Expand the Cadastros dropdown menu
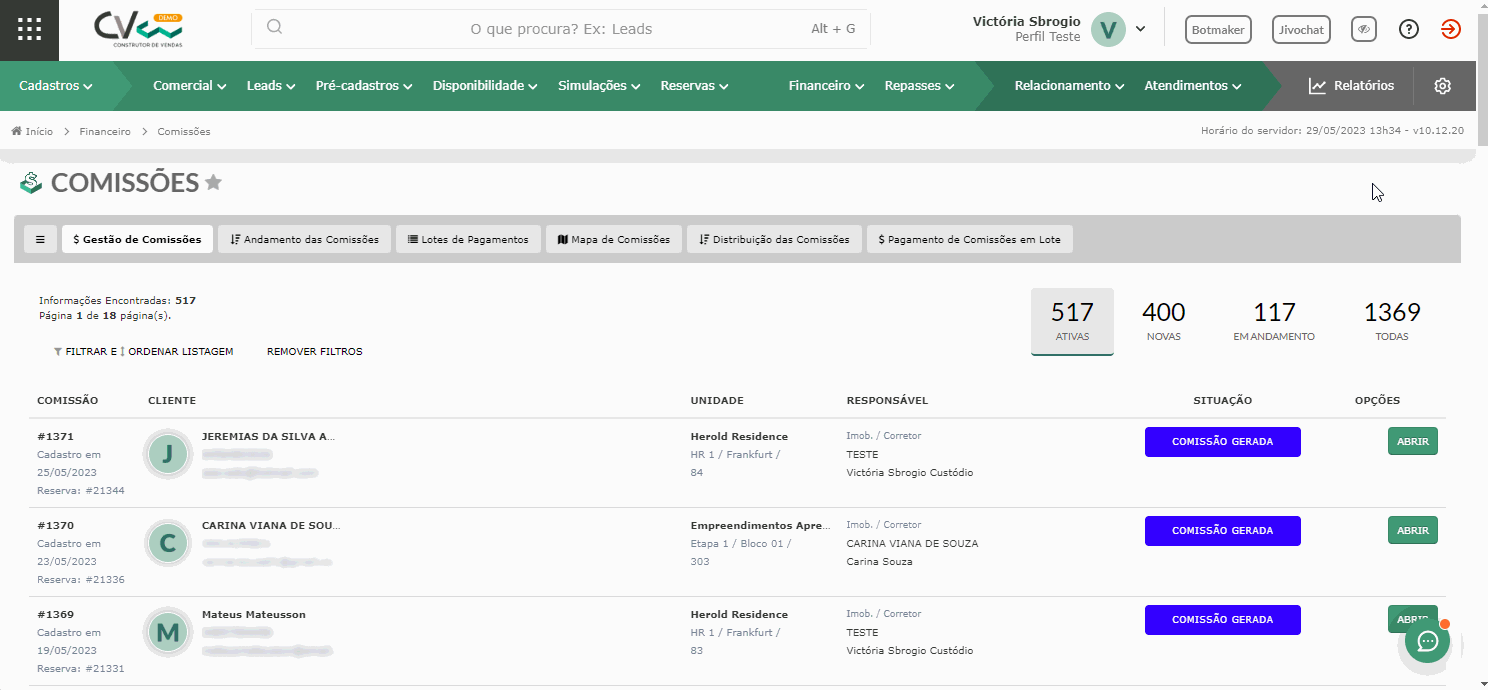Viewport: 1488px width, 690px height. [x=56, y=86]
